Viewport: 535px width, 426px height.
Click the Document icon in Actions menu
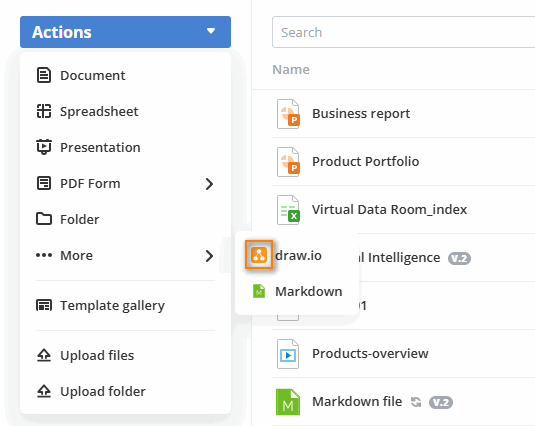click(44, 75)
